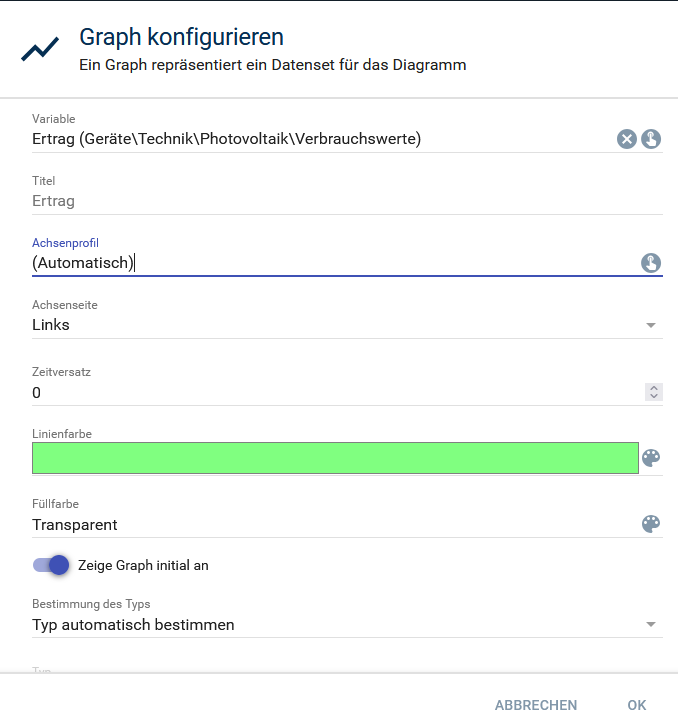The image size is (678, 724).
Task: Increase Zeitversatz with up arrow
Action: tap(654, 388)
